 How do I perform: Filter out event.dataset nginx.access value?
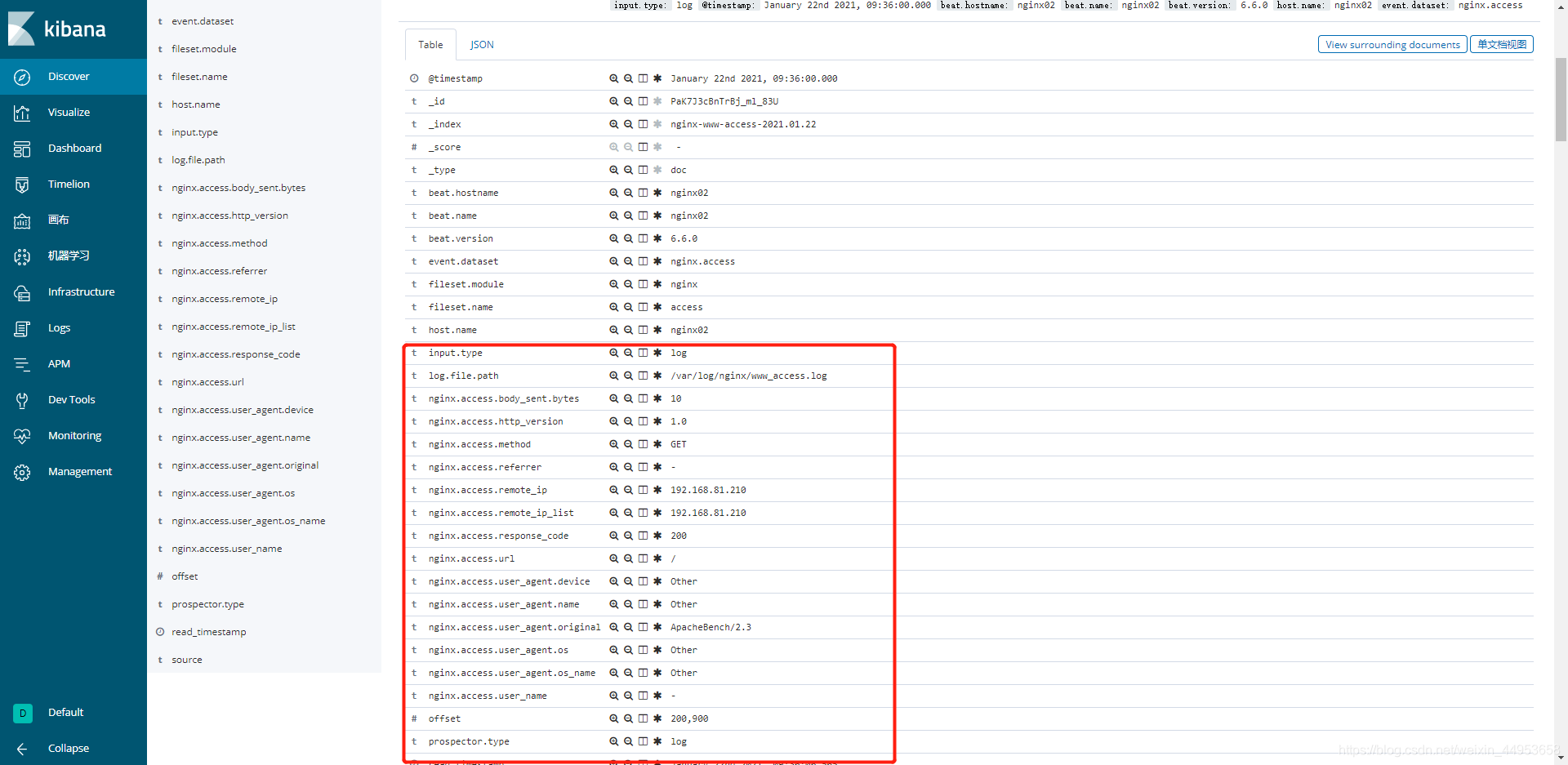(628, 261)
